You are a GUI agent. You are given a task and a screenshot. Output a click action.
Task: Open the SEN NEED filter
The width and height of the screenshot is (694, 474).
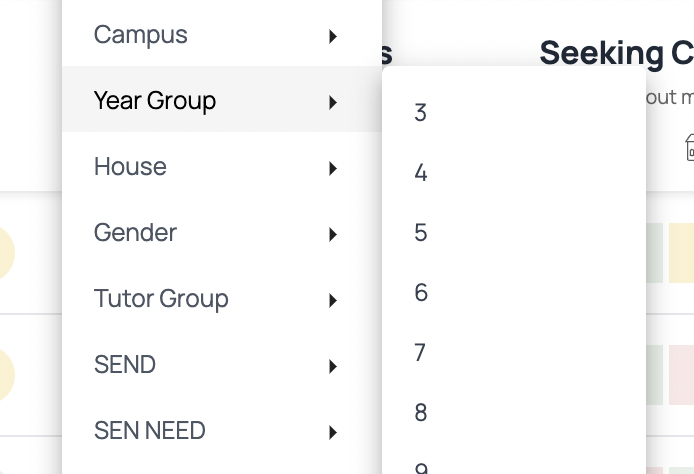point(222,430)
